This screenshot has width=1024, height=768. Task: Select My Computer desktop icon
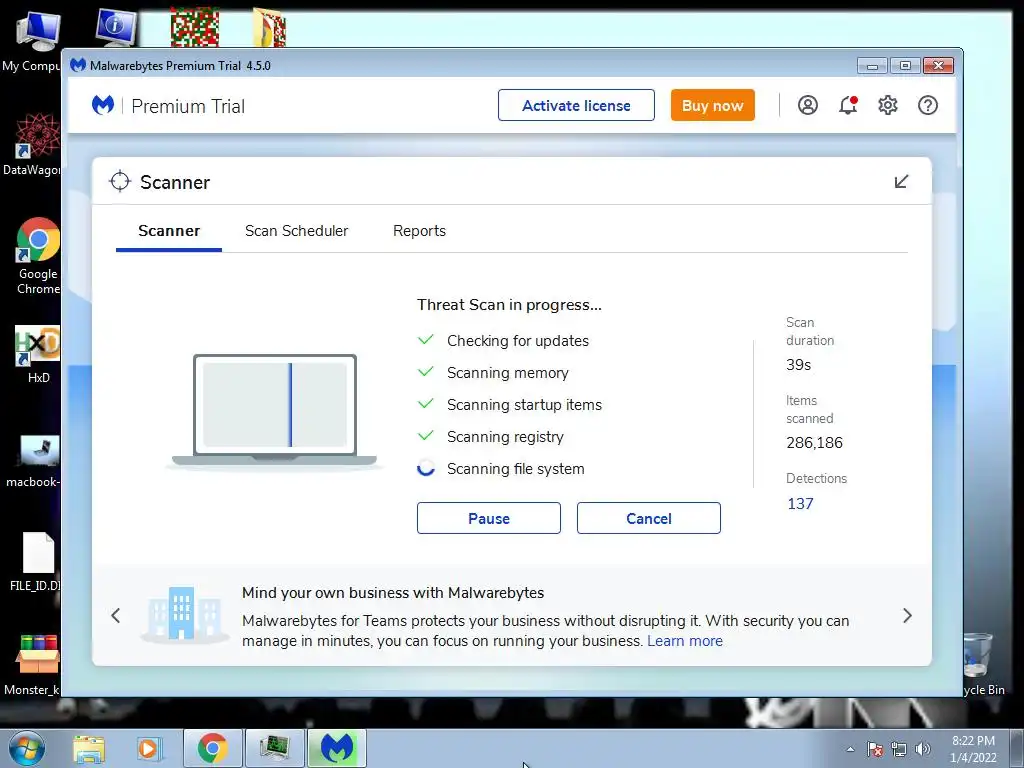[33, 42]
